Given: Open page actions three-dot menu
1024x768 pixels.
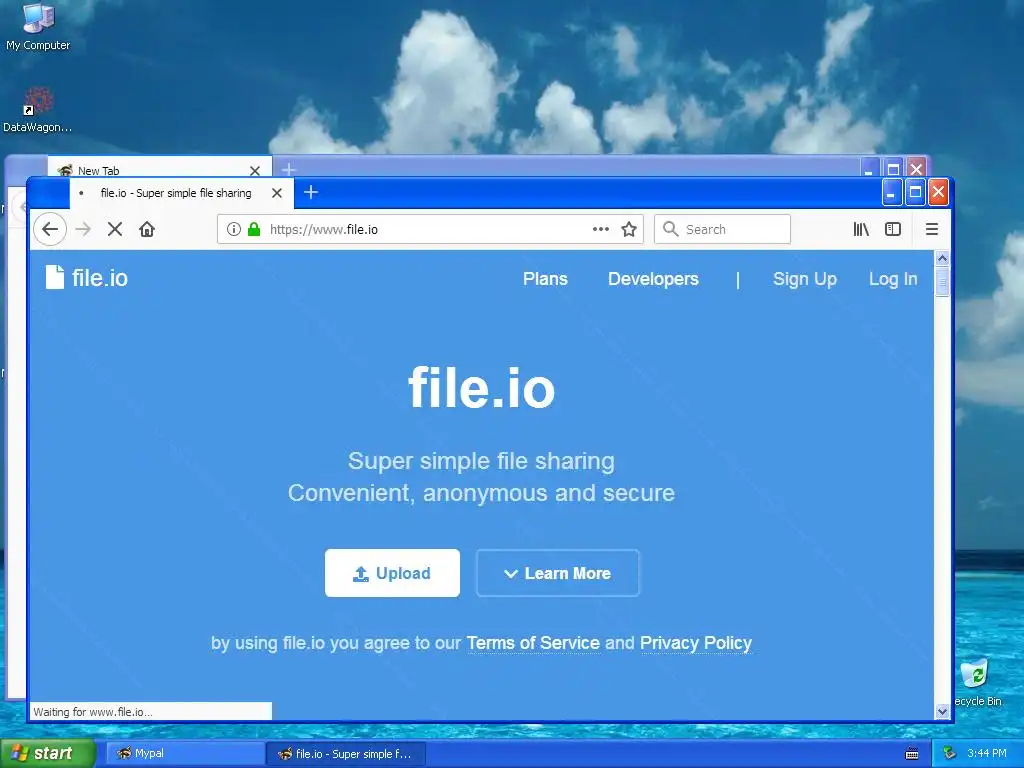Looking at the screenshot, I should (601, 229).
